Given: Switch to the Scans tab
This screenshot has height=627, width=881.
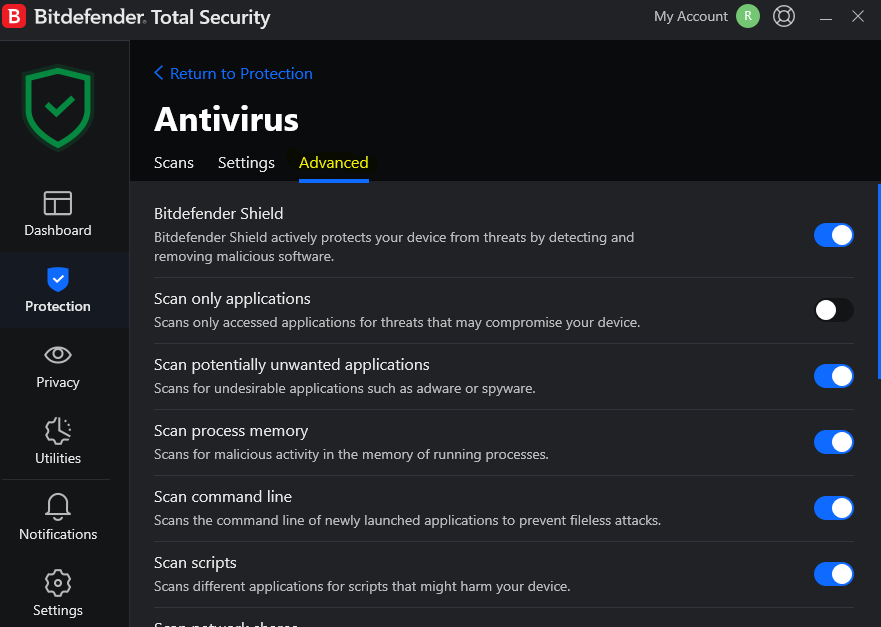Looking at the screenshot, I should [174, 163].
